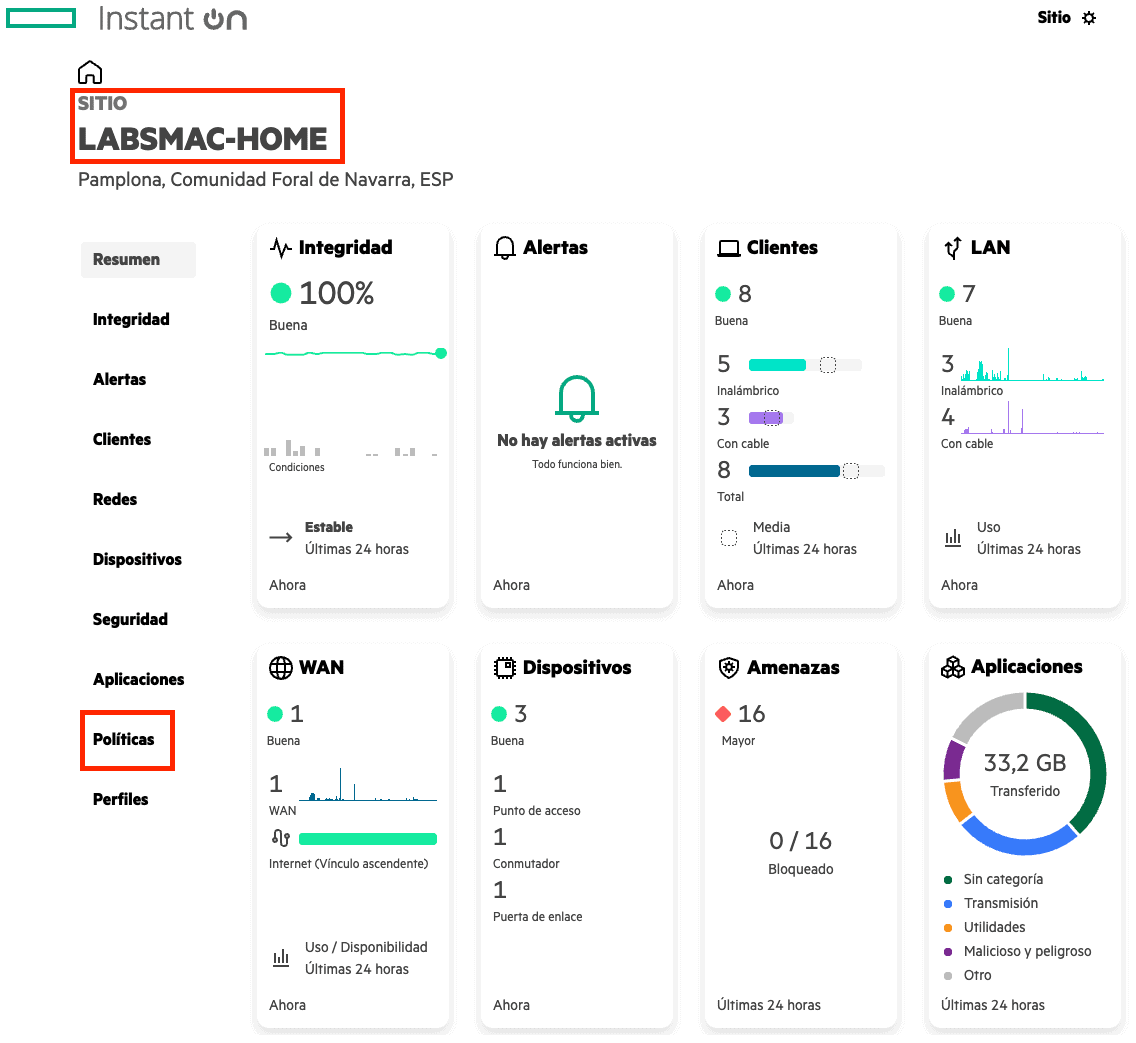
Task: Click the Sitio label at top right
Action: click(1054, 18)
